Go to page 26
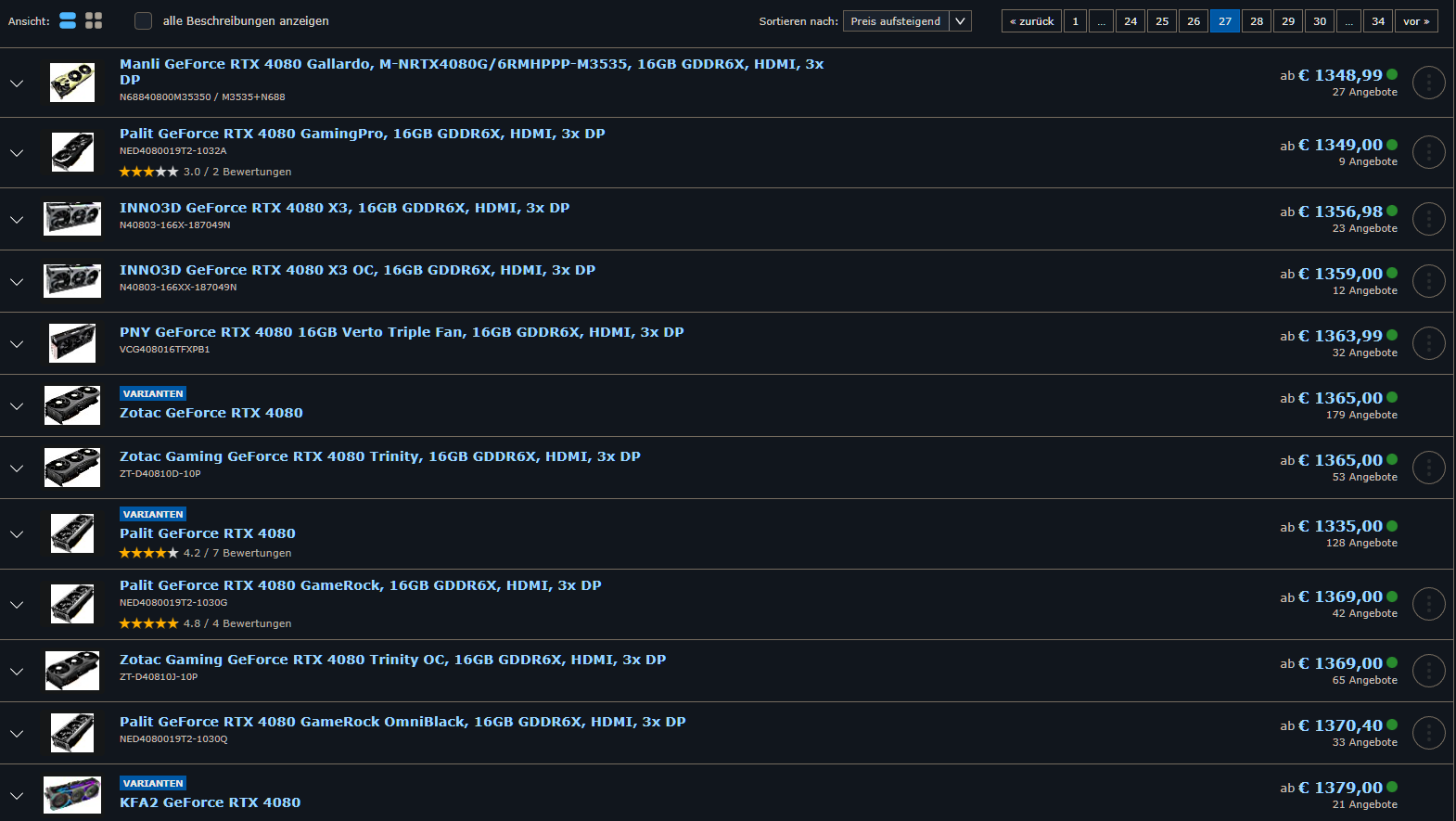Image resolution: width=1456 pixels, height=821 pixels. tap(1194, 20)
